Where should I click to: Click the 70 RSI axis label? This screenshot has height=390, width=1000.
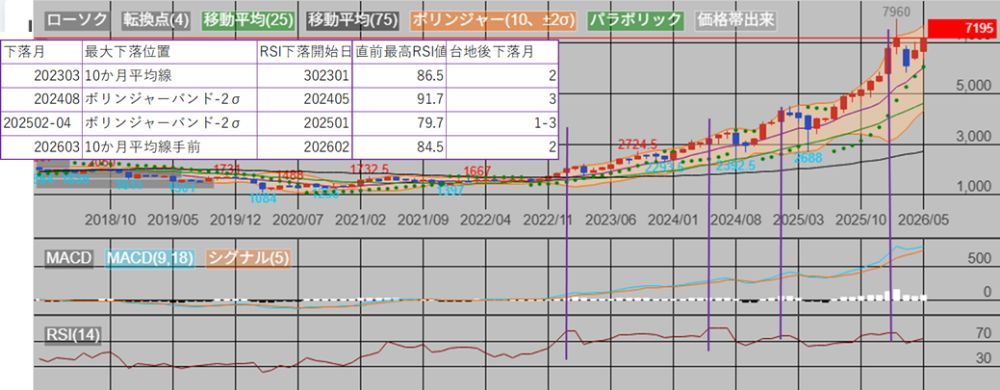pyautogui.click(x=983, y=333)
